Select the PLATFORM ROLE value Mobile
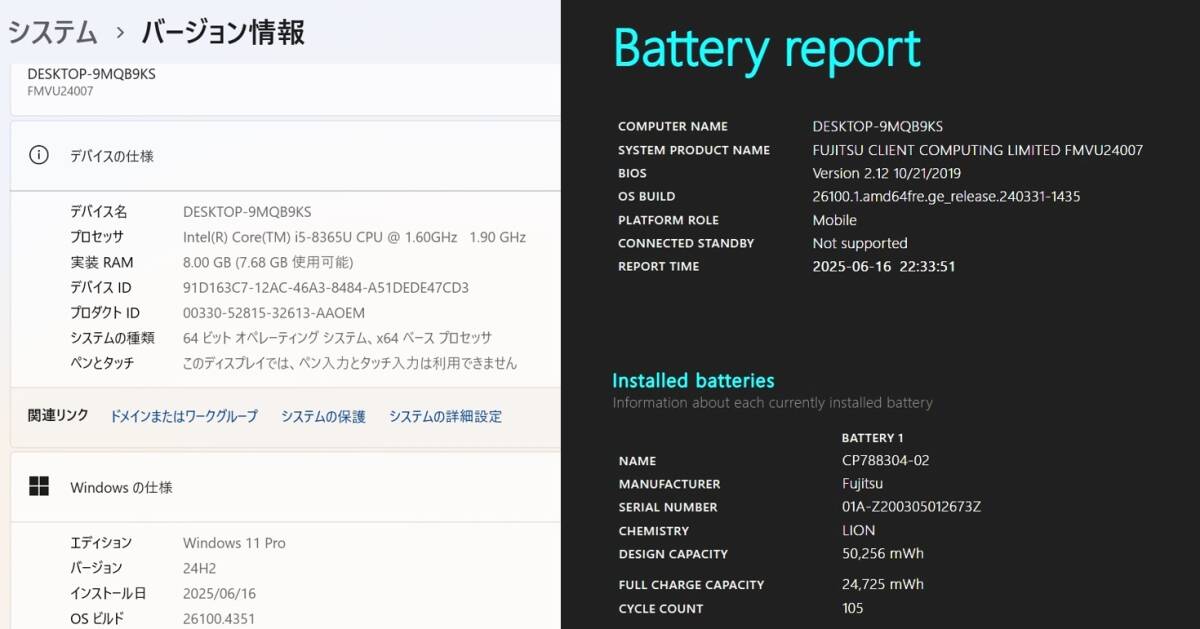The height and width of the screenshot is (629, 1200). tap(835, 220)
